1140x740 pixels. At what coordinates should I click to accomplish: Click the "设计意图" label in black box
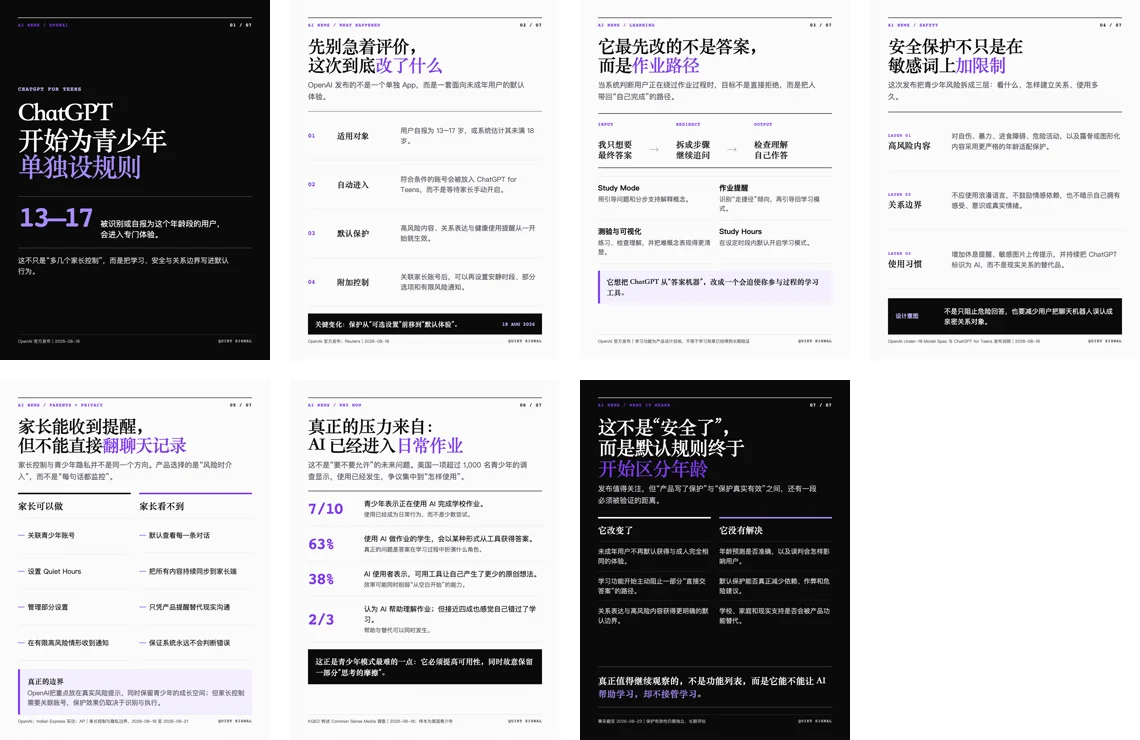(x=907, y=316)
